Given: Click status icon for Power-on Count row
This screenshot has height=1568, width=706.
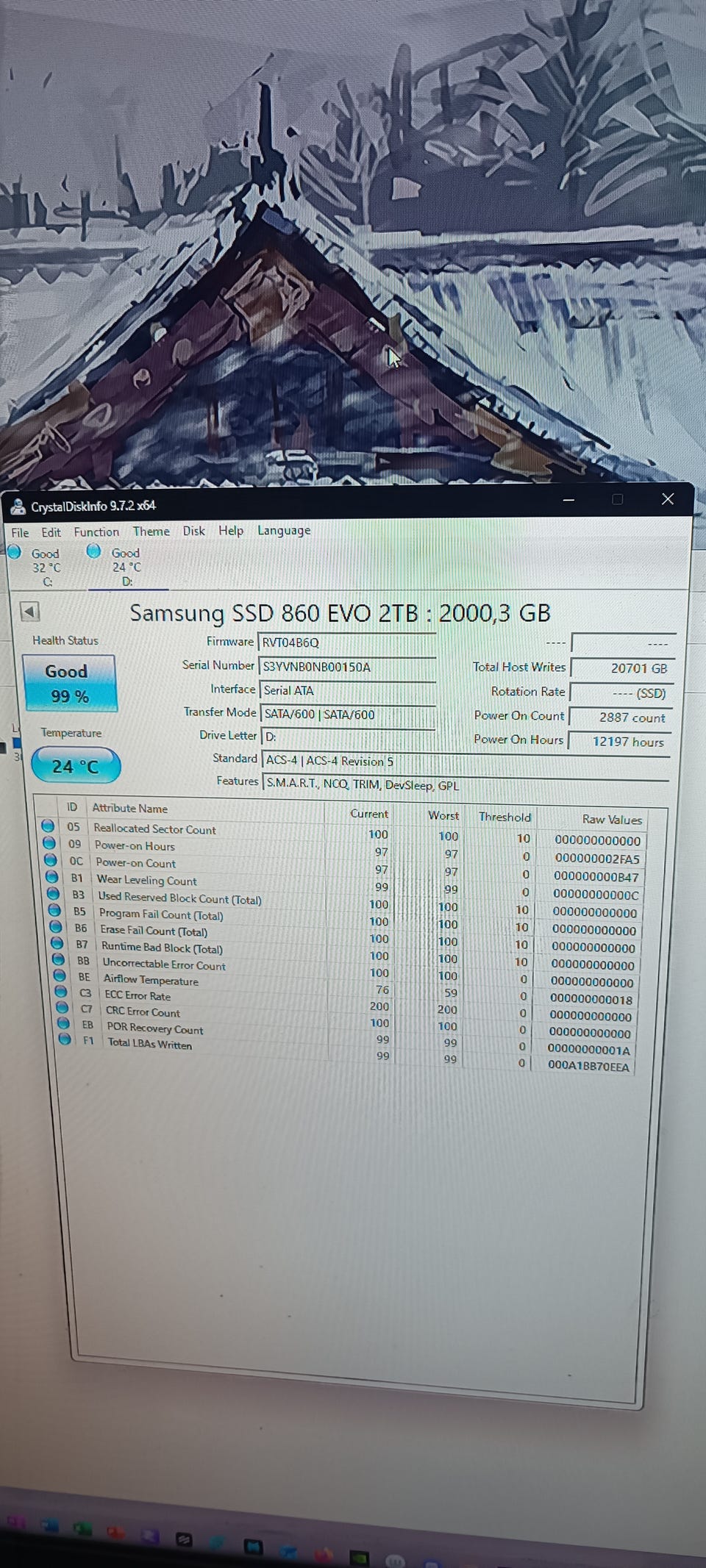Looking at the screenshot, I should (51, 860).
